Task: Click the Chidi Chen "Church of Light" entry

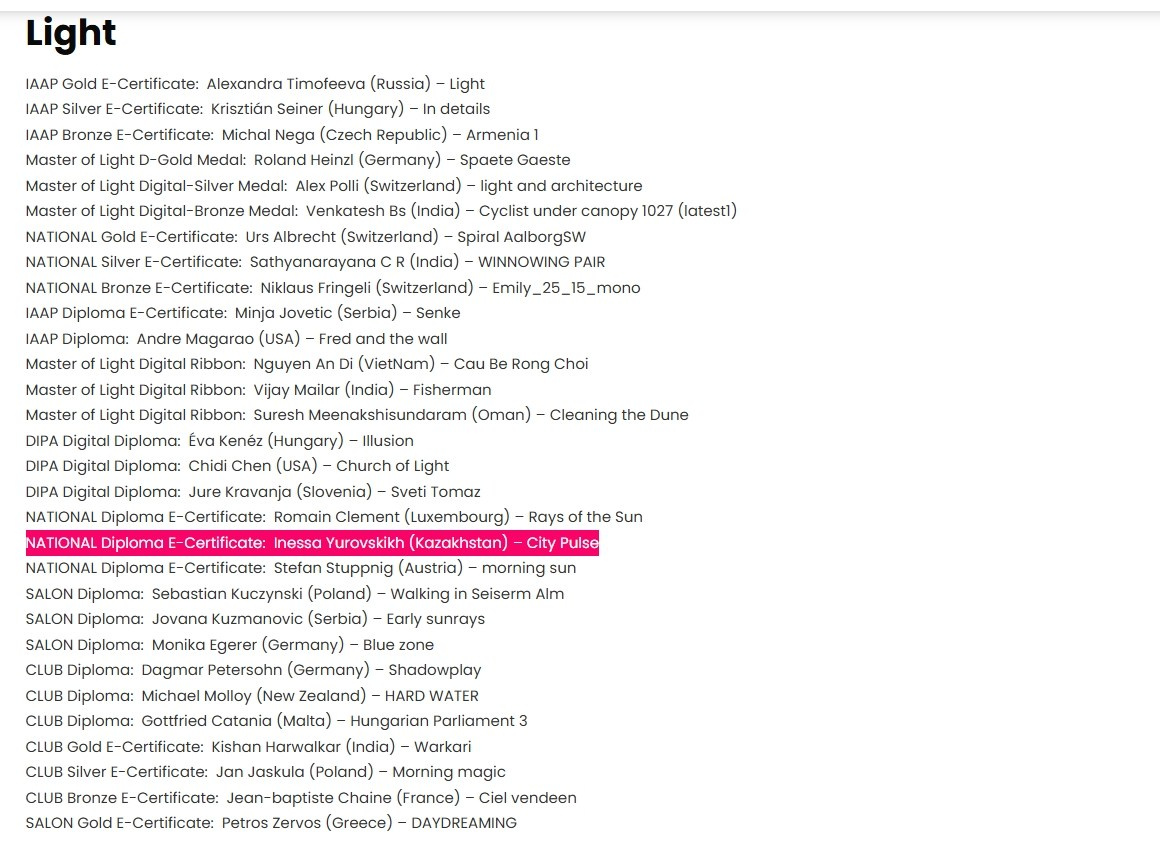Action: coord(237,466)
